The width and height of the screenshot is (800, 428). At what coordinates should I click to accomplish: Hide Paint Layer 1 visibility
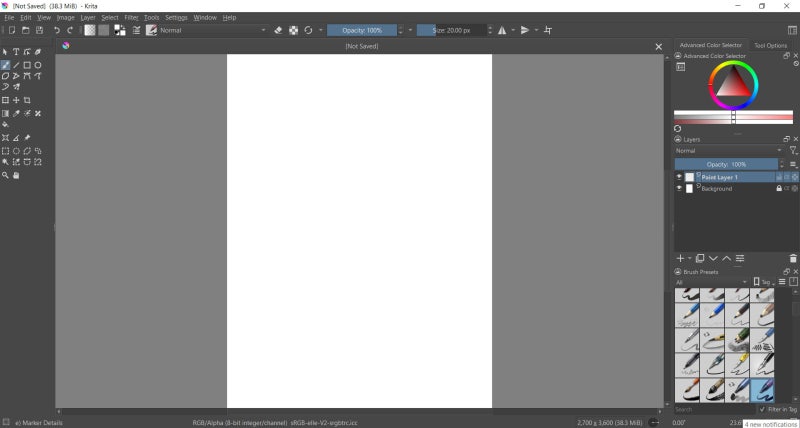pyautogui.click(x=679, y=177)
